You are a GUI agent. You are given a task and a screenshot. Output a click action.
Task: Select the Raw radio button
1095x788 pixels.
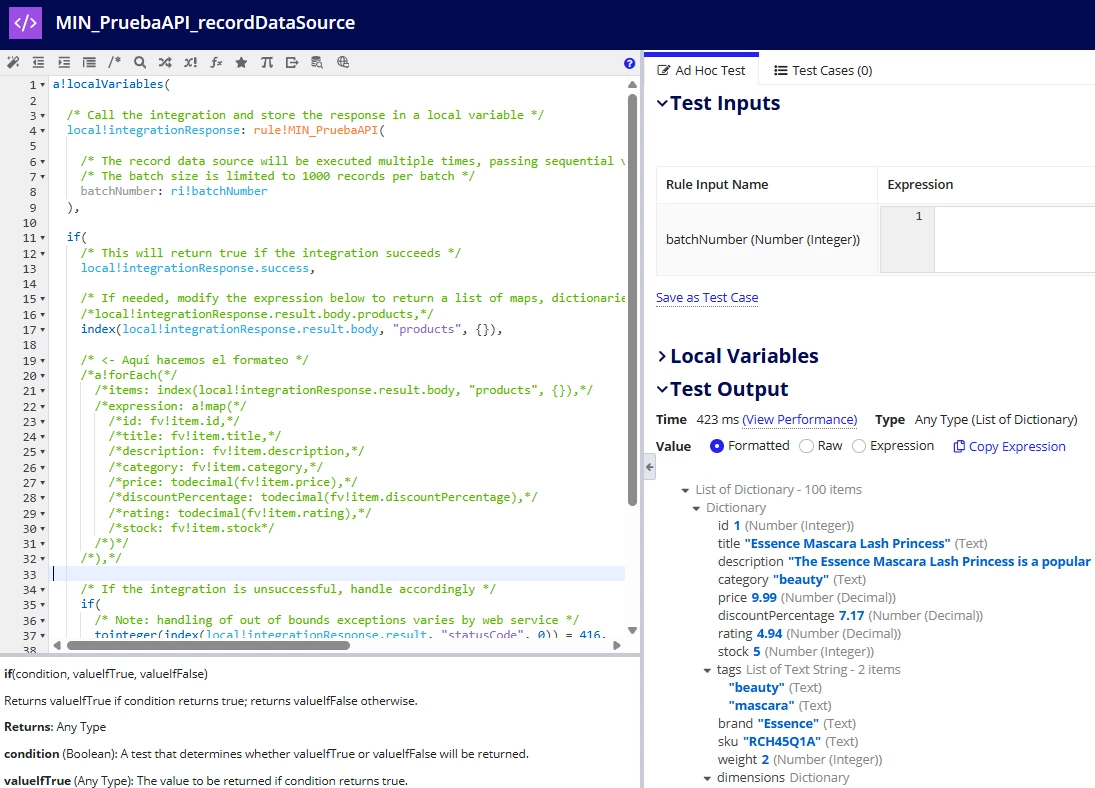[x=807, y=446]
